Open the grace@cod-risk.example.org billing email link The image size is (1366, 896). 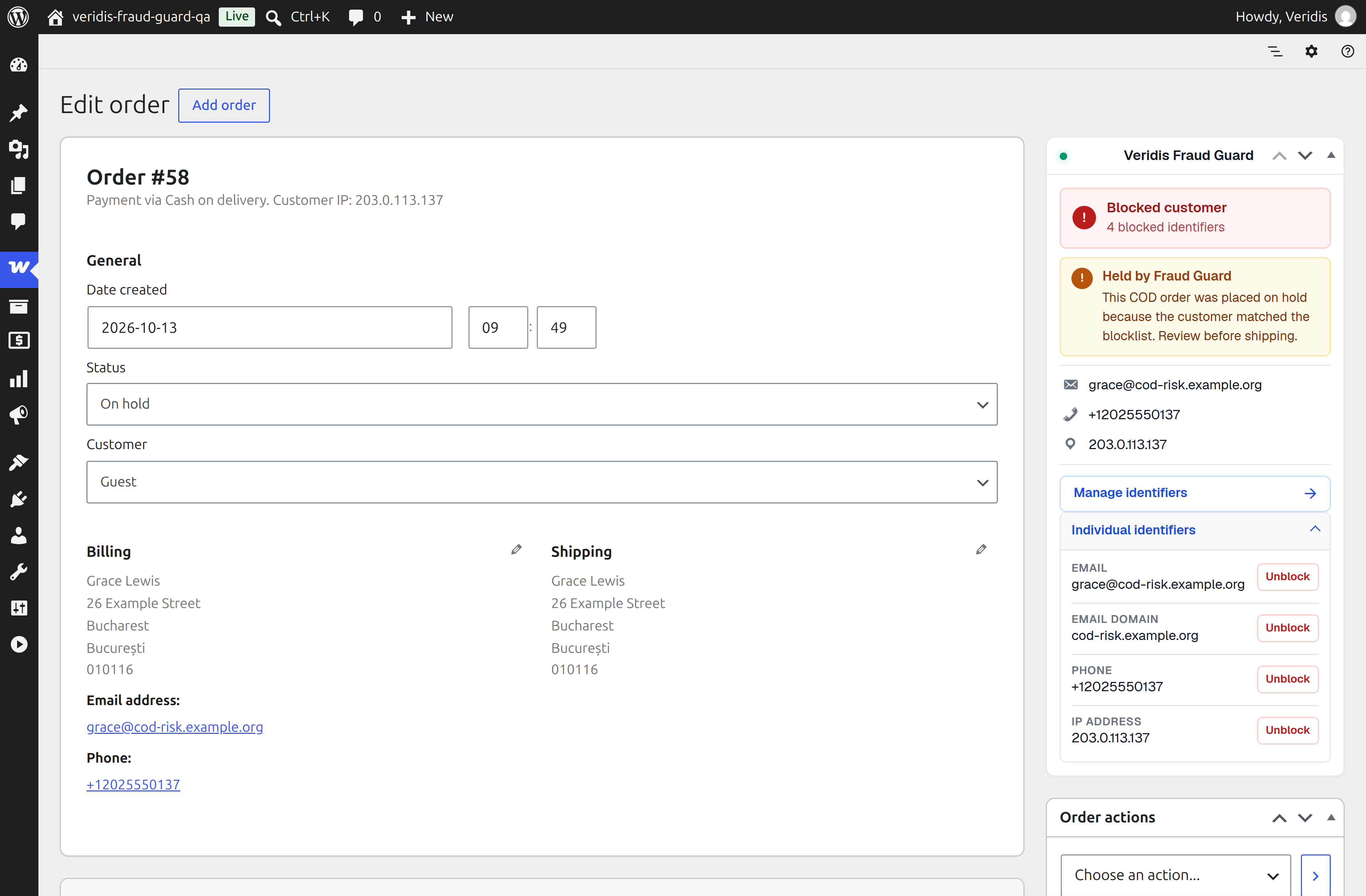pos(174,727)
